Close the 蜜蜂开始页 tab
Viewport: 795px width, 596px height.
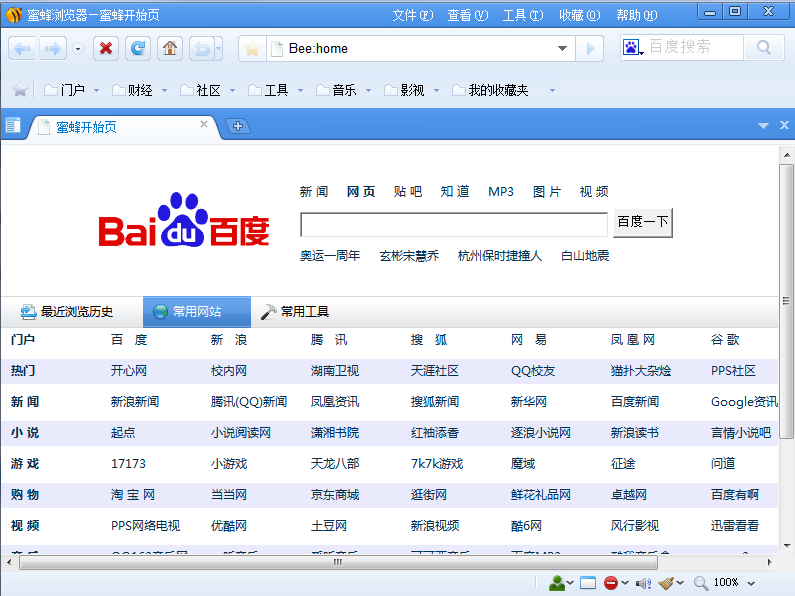(x=204, y=125)
